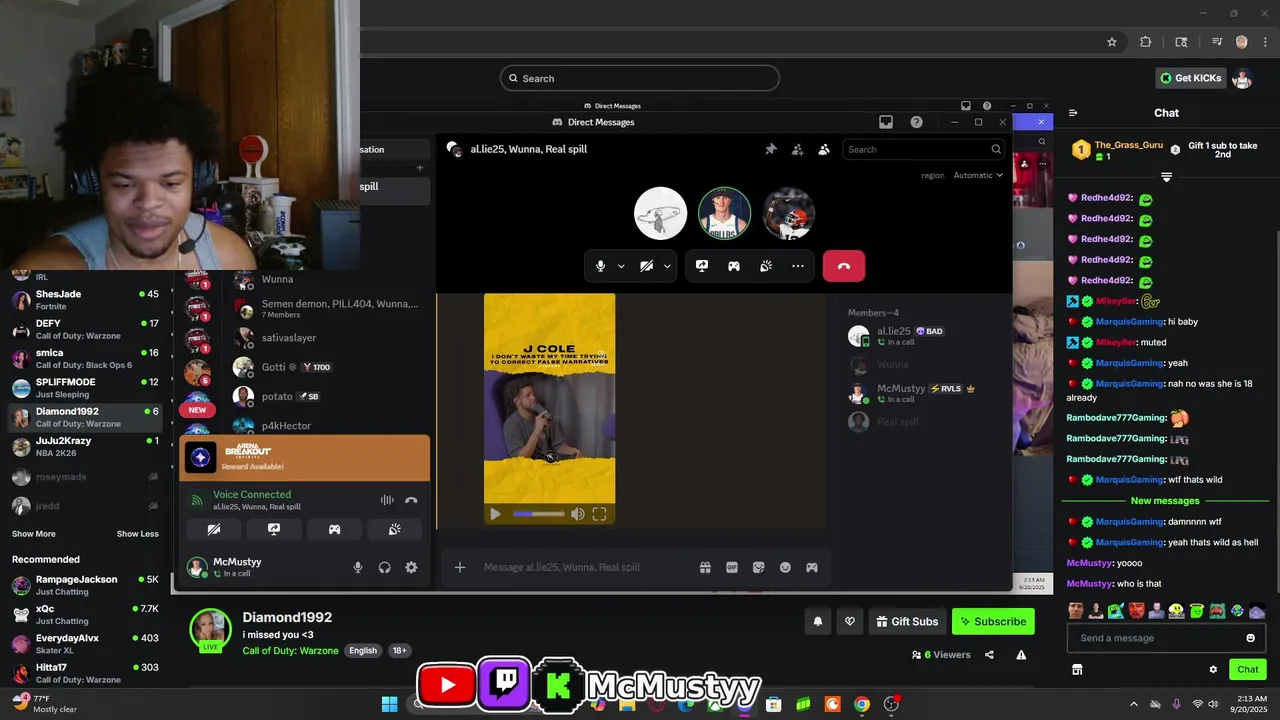Open xQc recommended channel
The image size is (1280, 720).
pos(85,614)
